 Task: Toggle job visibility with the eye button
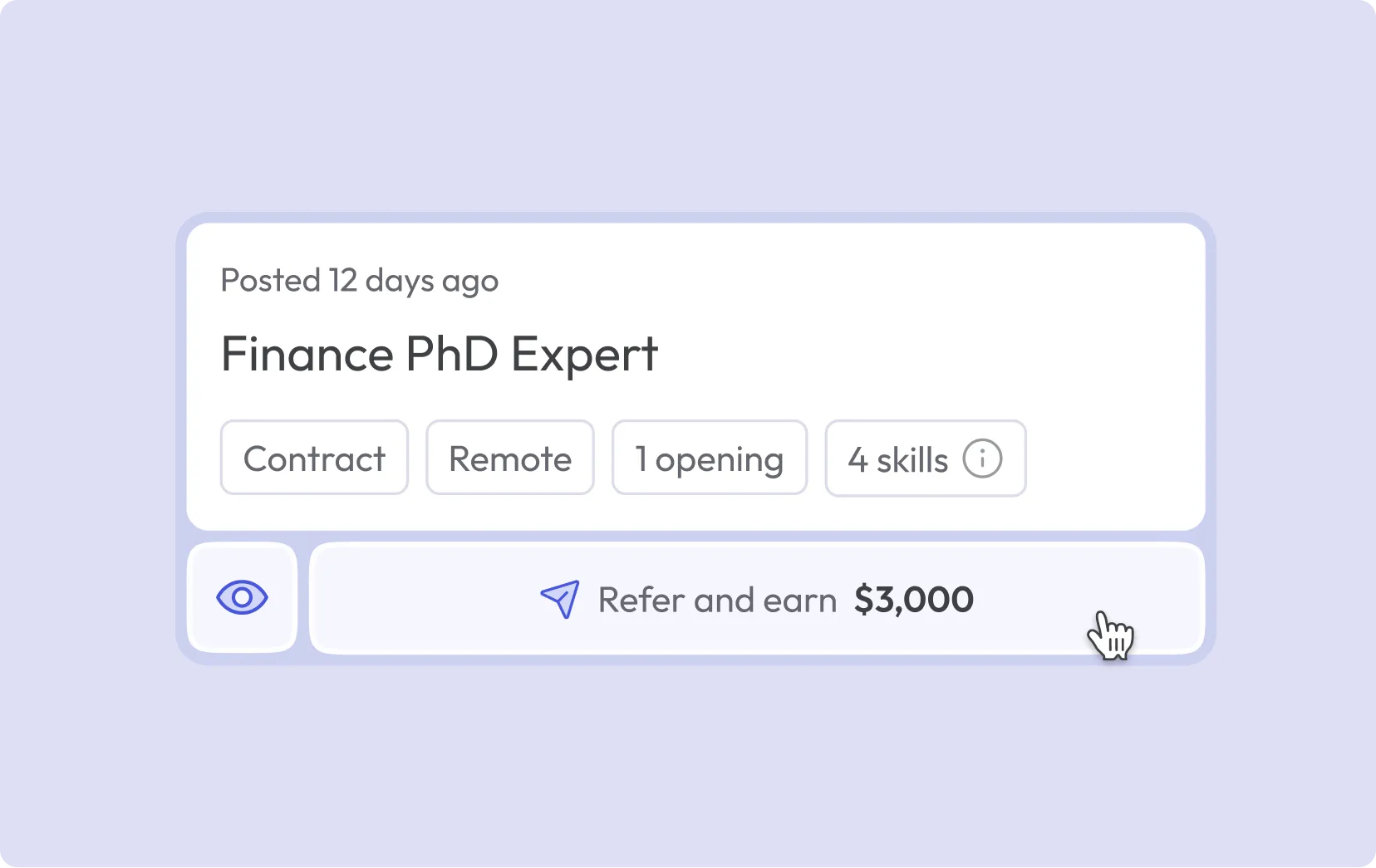point(242,596)
